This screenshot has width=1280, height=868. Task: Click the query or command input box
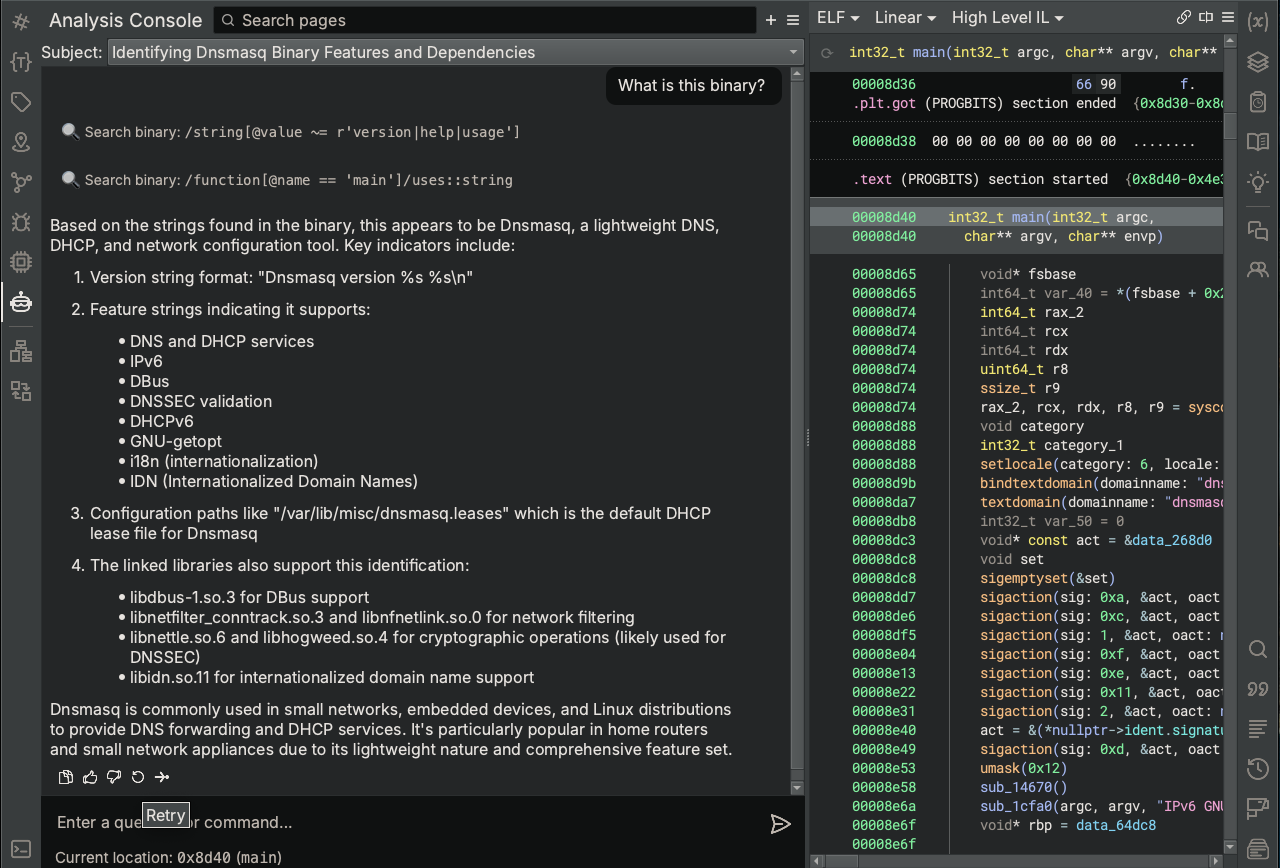click(x=405, y=822)
